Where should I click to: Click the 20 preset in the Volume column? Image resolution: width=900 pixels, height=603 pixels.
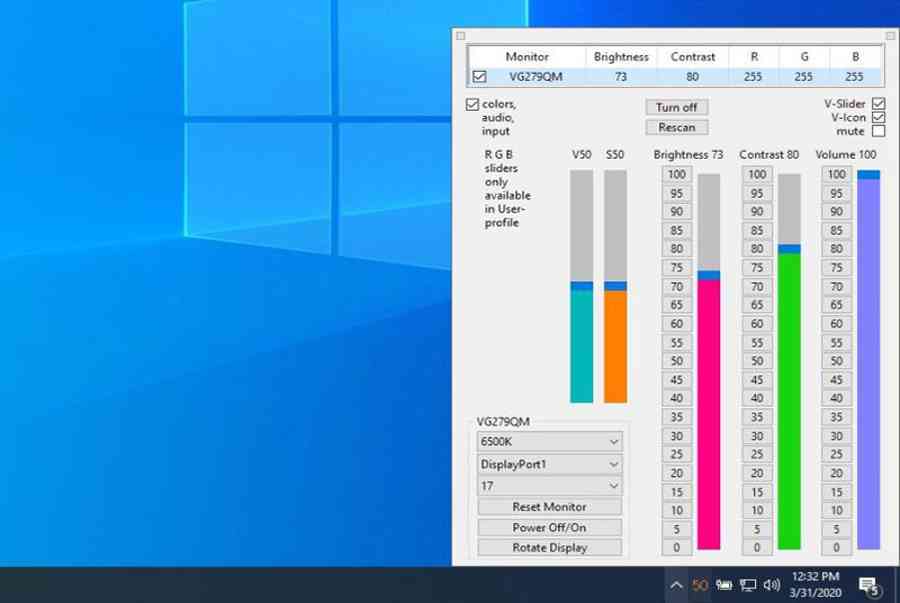(x=836, y=474)
